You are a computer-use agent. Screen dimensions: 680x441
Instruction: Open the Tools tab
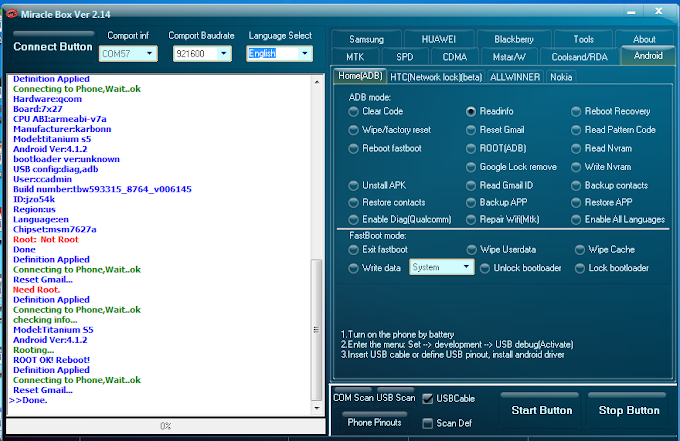click(584, 39)
